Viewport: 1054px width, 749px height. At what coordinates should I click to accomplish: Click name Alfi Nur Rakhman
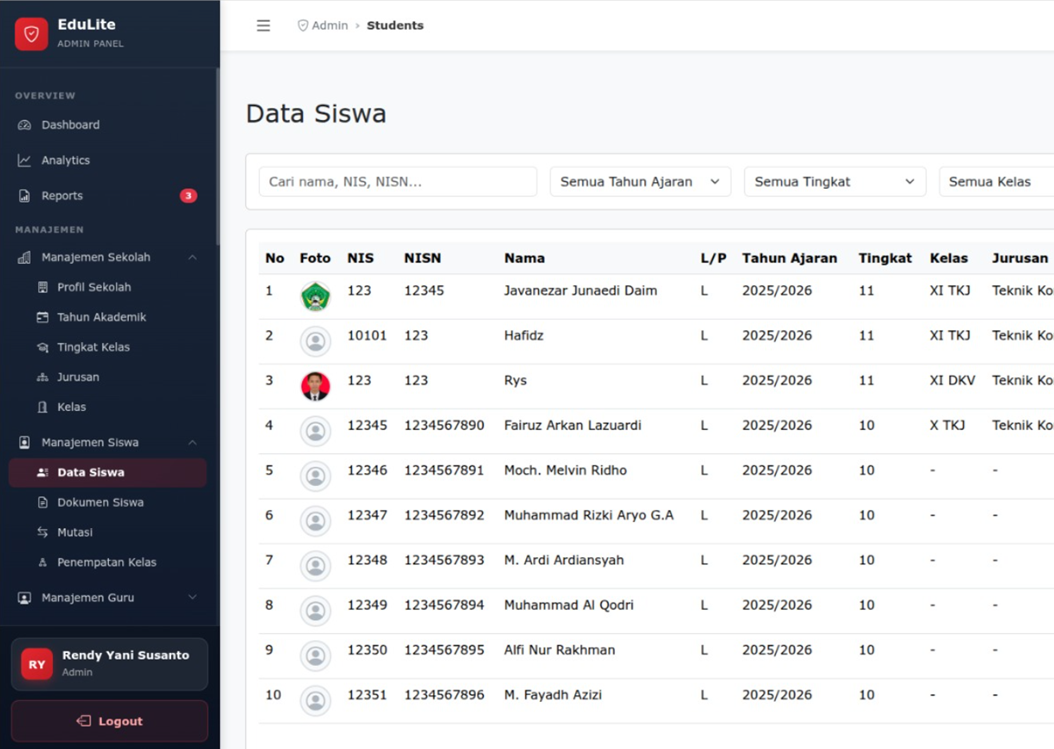[x=559, y=650]
